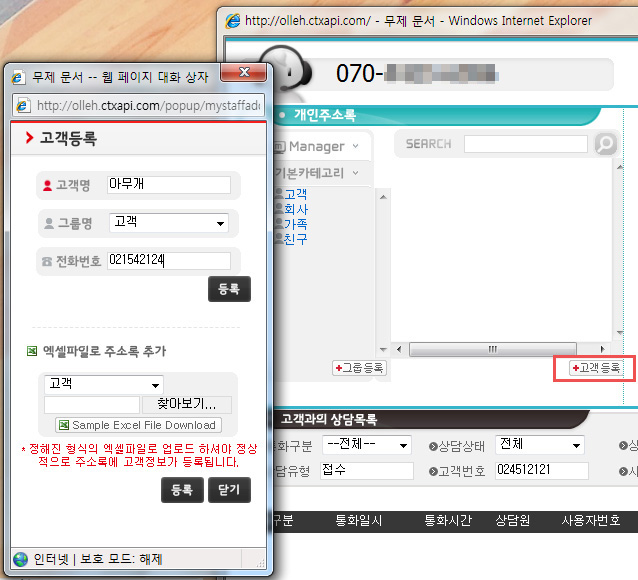Viewport: 638px width, 580px height.
Task: Click the magnifier search icon in address book
Action: (605, 144)
